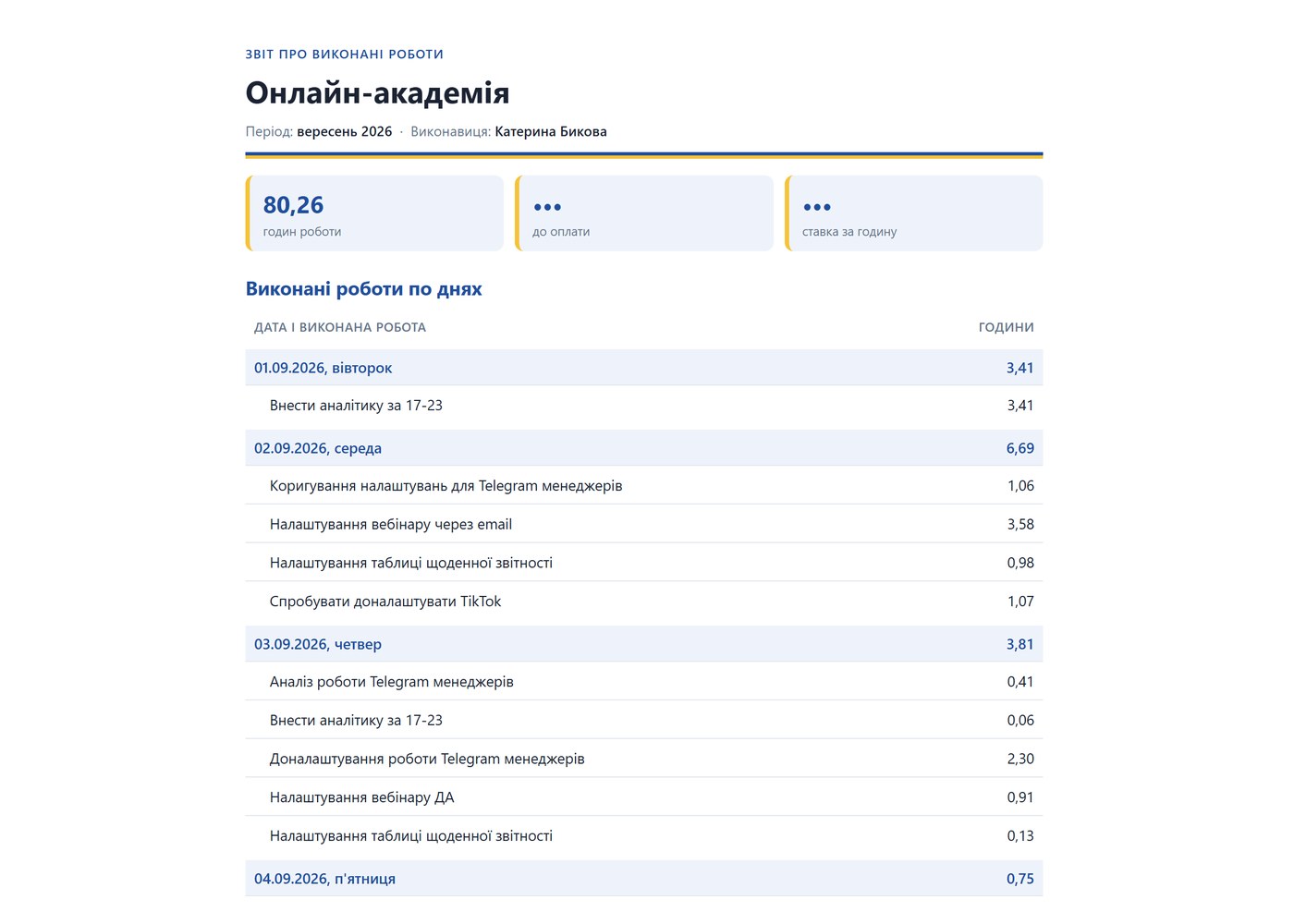Screen dimensions: 1294x924
Task: Click the "Онлайн-академія" report title
Action: (377, 93)
